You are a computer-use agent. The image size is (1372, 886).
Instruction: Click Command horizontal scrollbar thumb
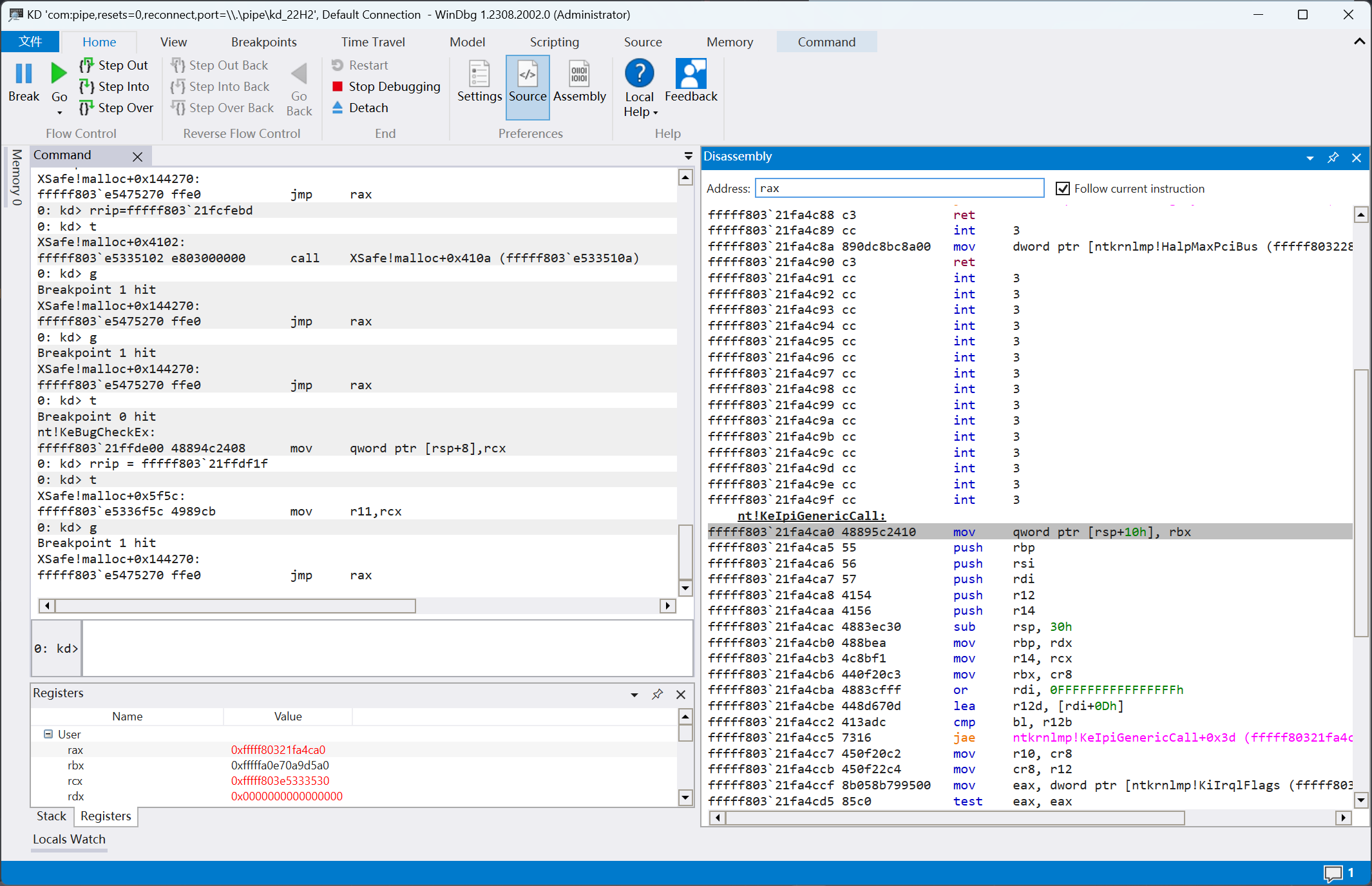coord(235,606)
